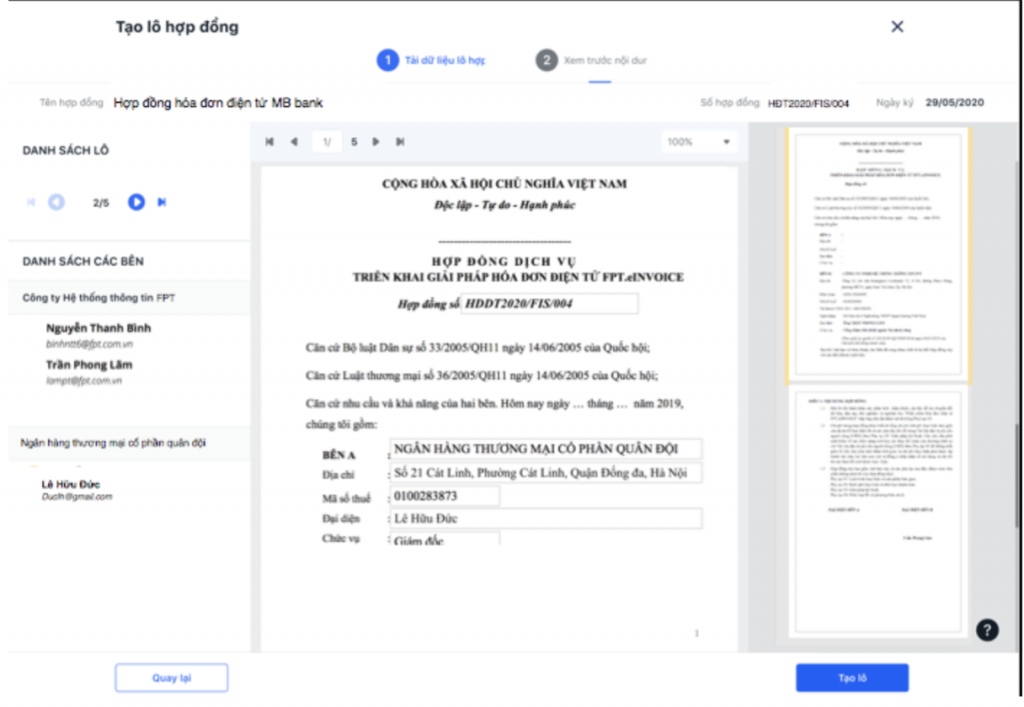This screenshot has height=707, width=1024.
Task: Select Công ty Hệ thống thông tin FPT row
Action: point(129,298)
